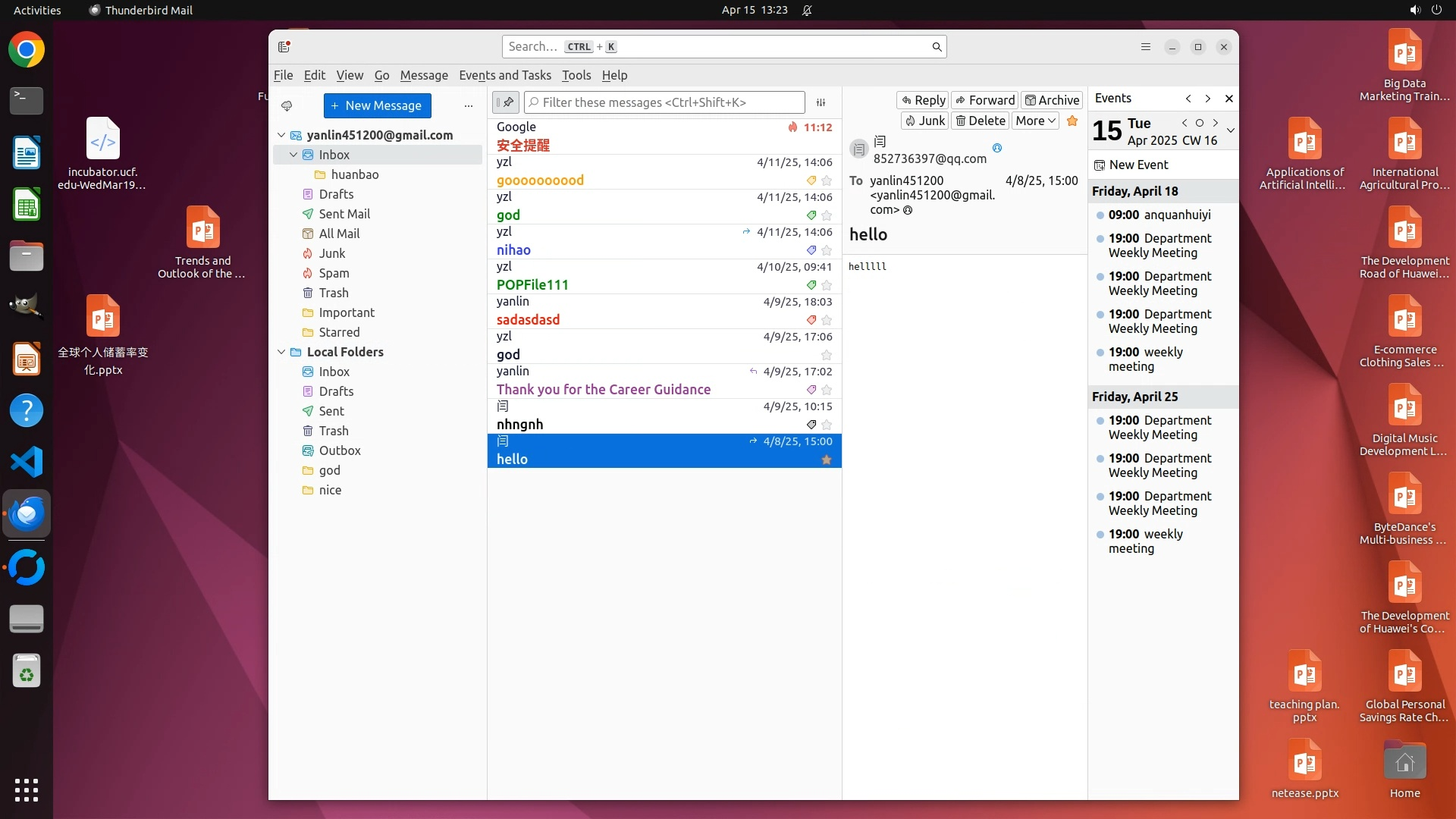Click the New Message button
Image resolution: width=1456 pixels, height=819 pixels.
377,105
